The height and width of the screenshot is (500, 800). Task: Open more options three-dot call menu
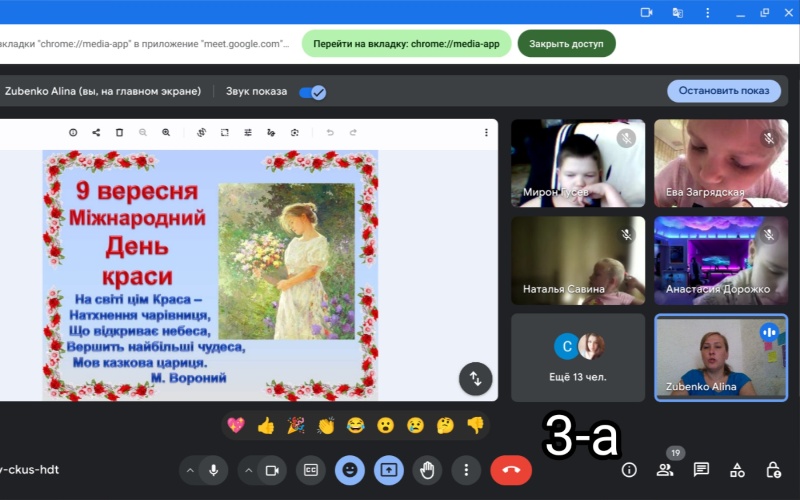tap(466, 470)
